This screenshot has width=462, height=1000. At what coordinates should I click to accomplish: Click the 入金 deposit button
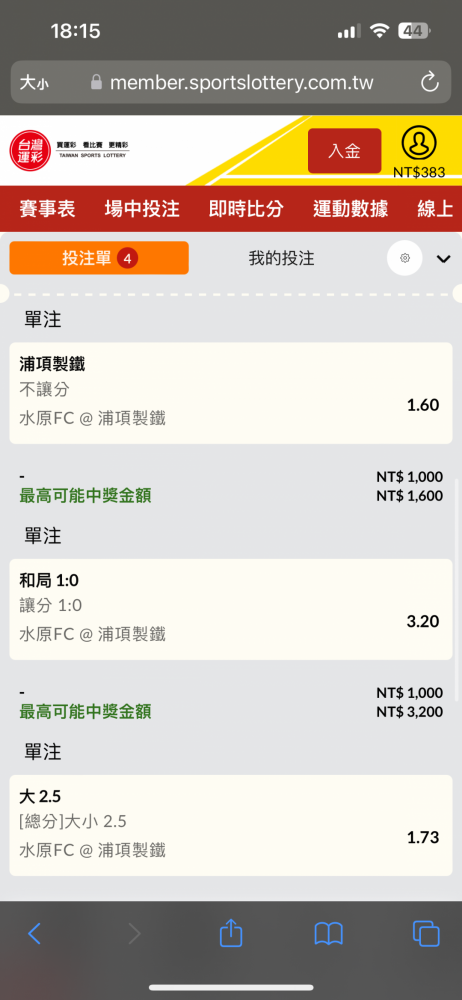pos(345,151)
